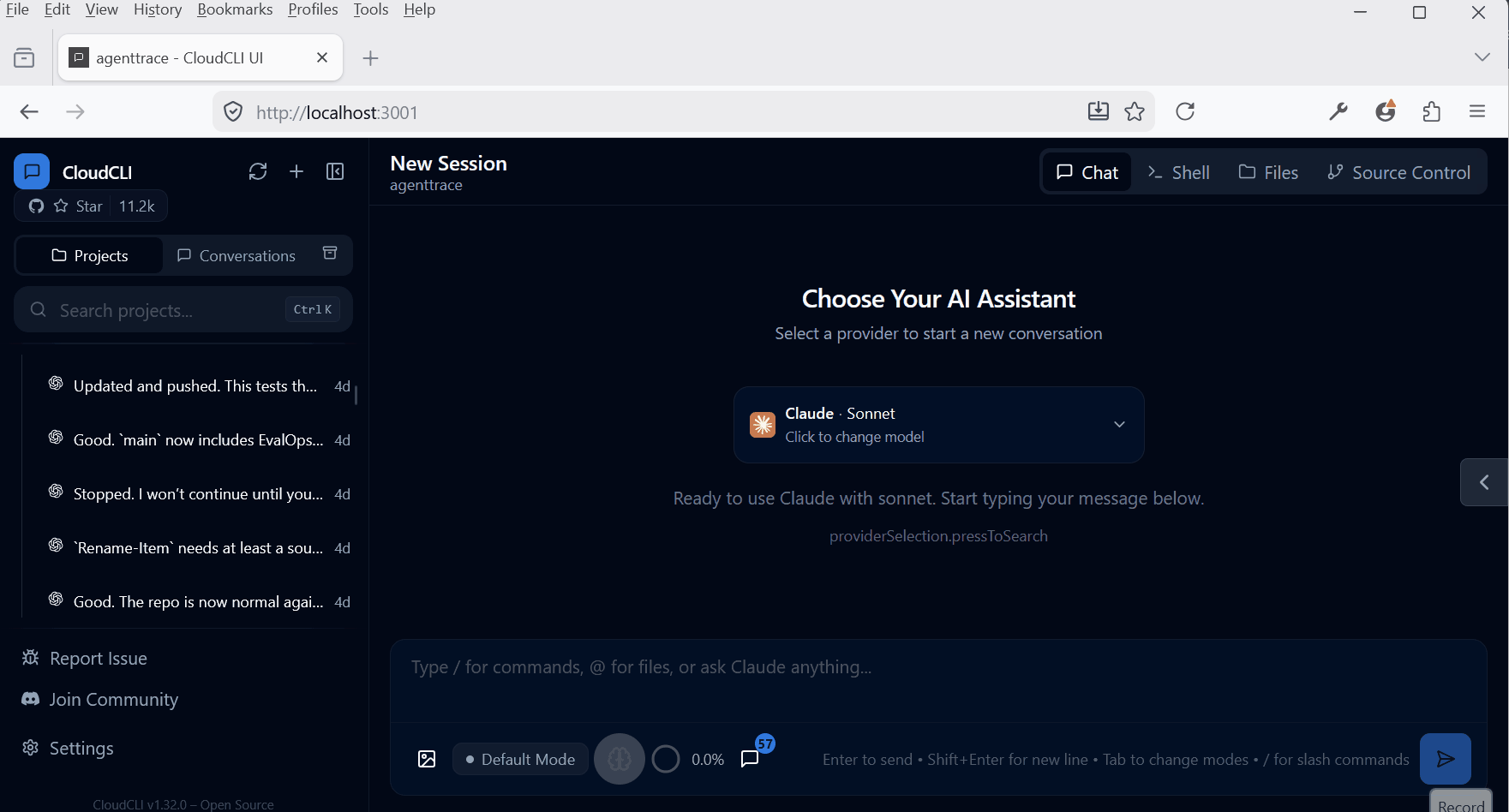The height and width of the screenshot is (812, 1509).
Task: Open the browser extensions puzzle icon
Action: point(1432,111)
